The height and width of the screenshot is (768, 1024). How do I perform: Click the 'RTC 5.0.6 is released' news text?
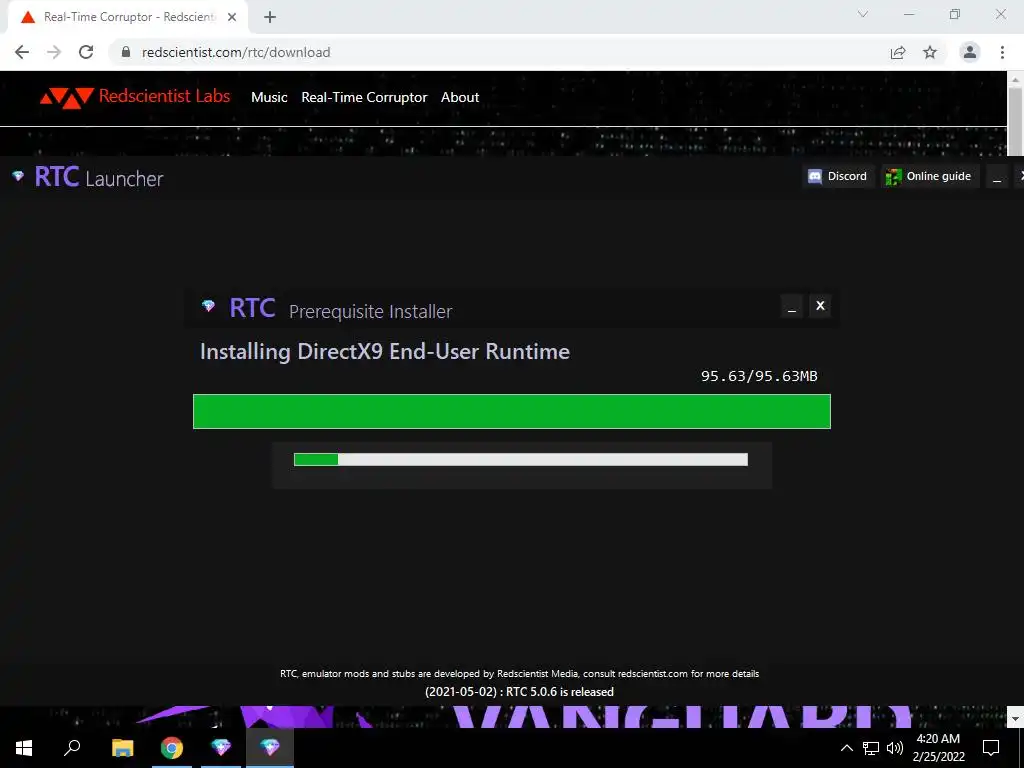(x=519, y=692)
